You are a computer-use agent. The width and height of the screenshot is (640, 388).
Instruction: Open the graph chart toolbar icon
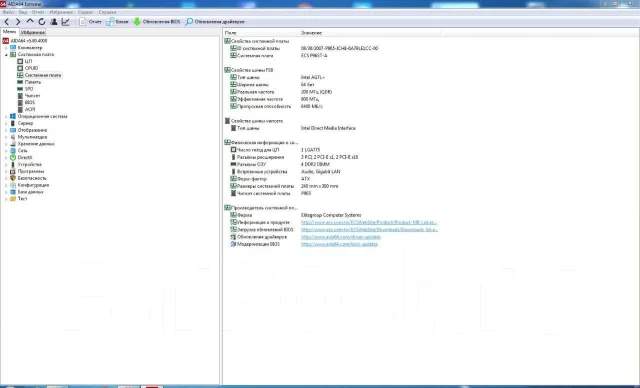tap(65, 22)
